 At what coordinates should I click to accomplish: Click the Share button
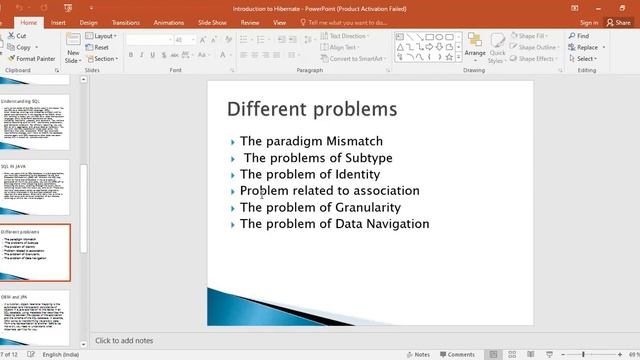coord(619,23)
